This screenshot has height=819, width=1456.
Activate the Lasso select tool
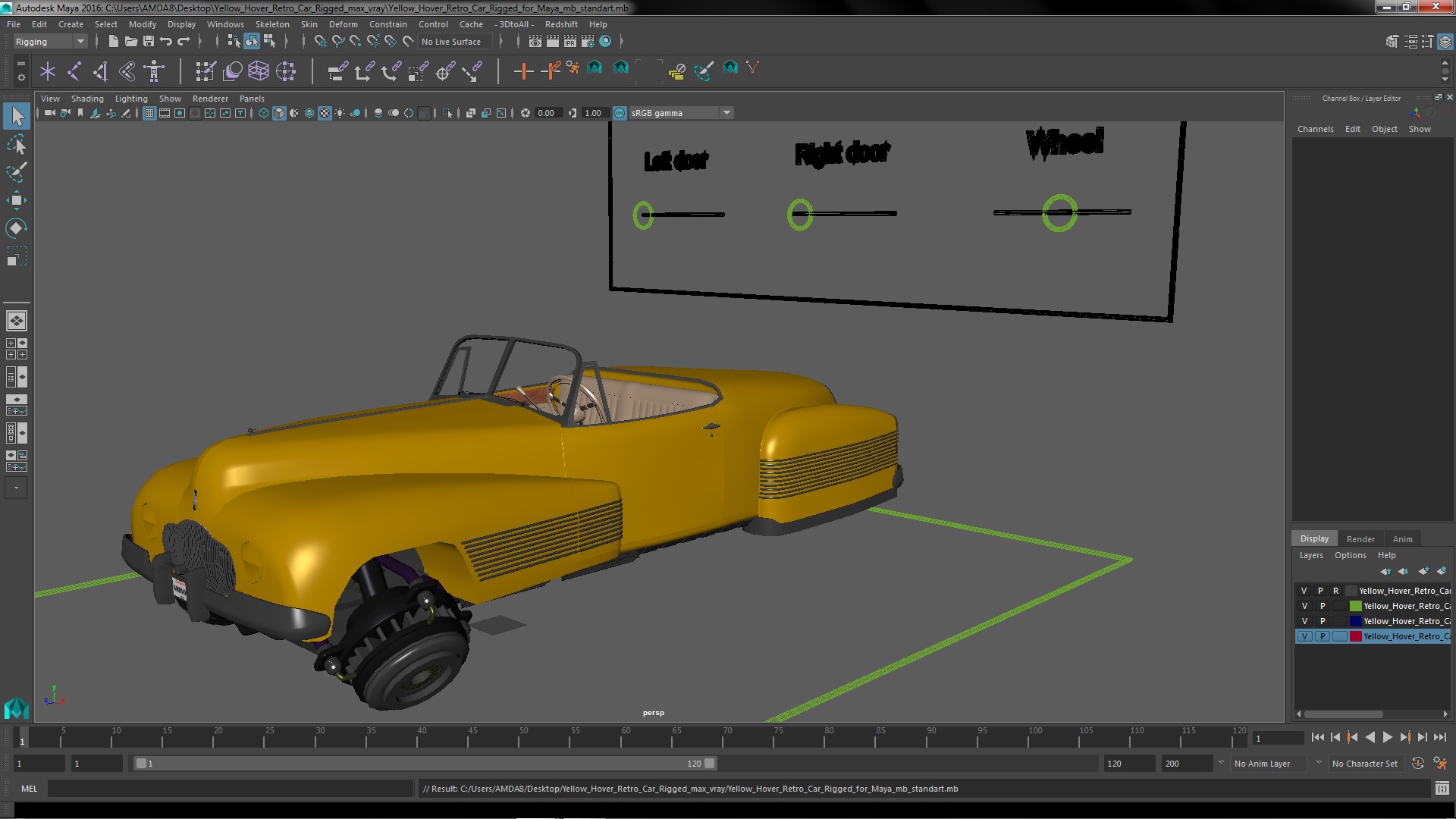tap(17, 144)
